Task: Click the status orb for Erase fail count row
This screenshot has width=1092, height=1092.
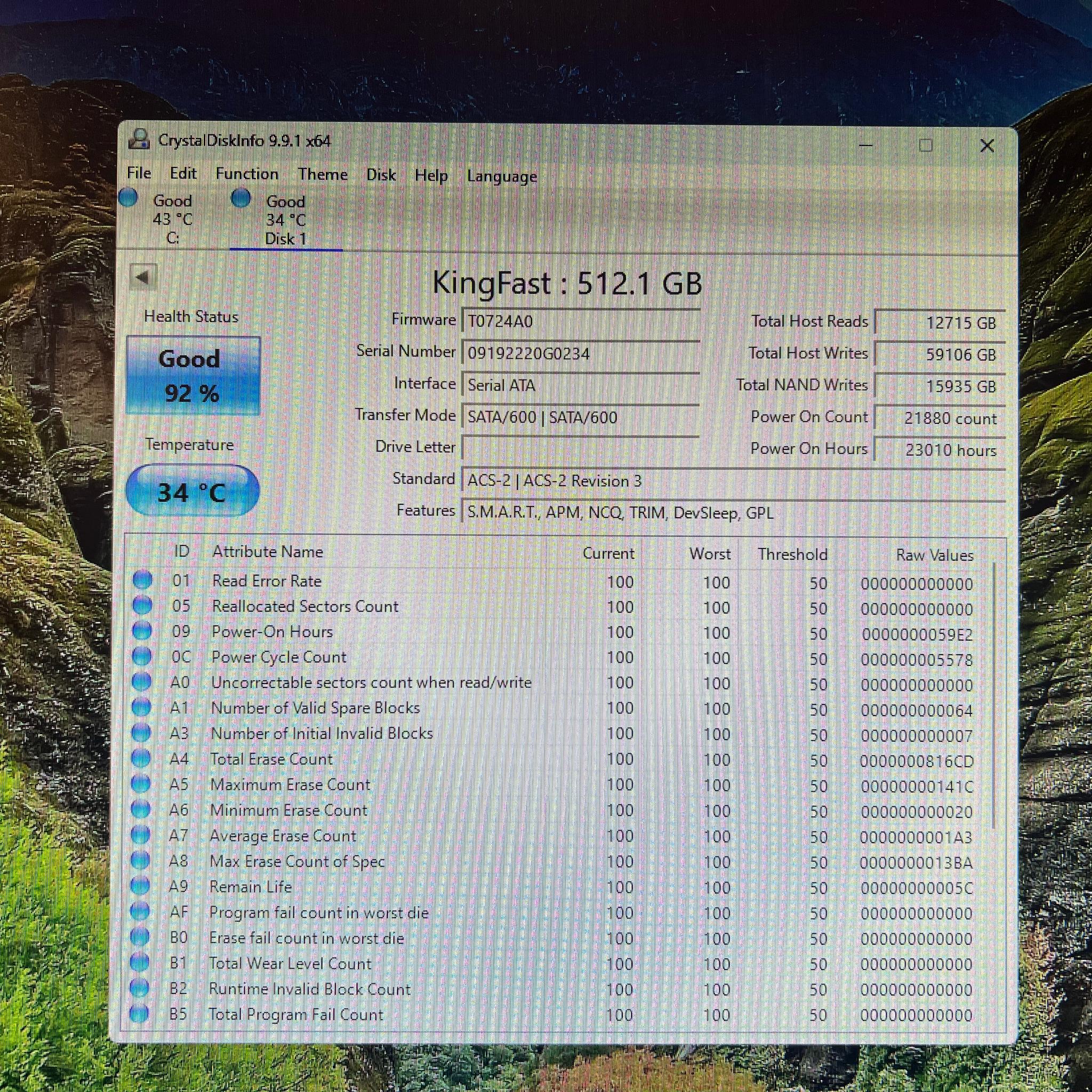Action: coord(140,936)
